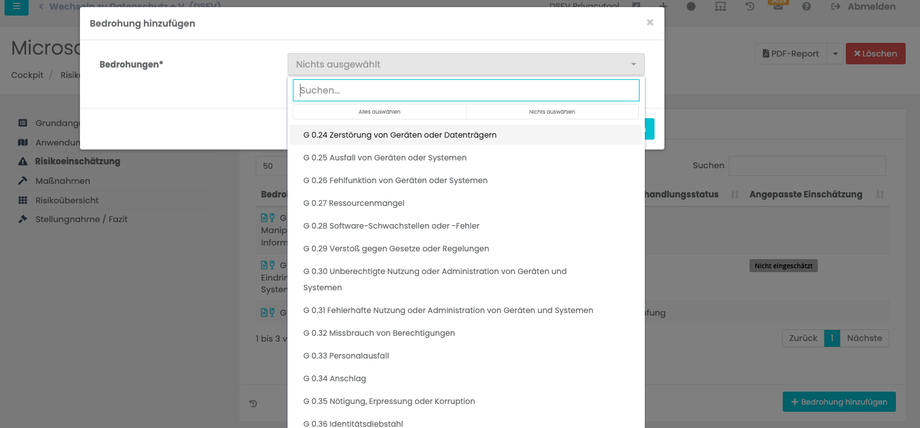This screenshot has width=920, height=428.
Task: Select G 0.28 Software-Schwachstellen oder -Fehler
Action: [466, 226]
